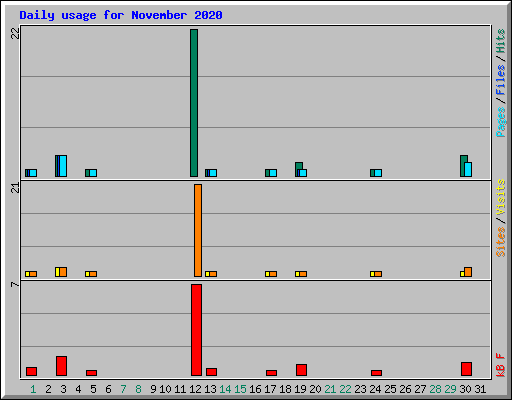Image resolution: width=512 pixels, height=400 pixels.
Task: Click the orange Sites bar for day 3
Action: tap(63, 272)
